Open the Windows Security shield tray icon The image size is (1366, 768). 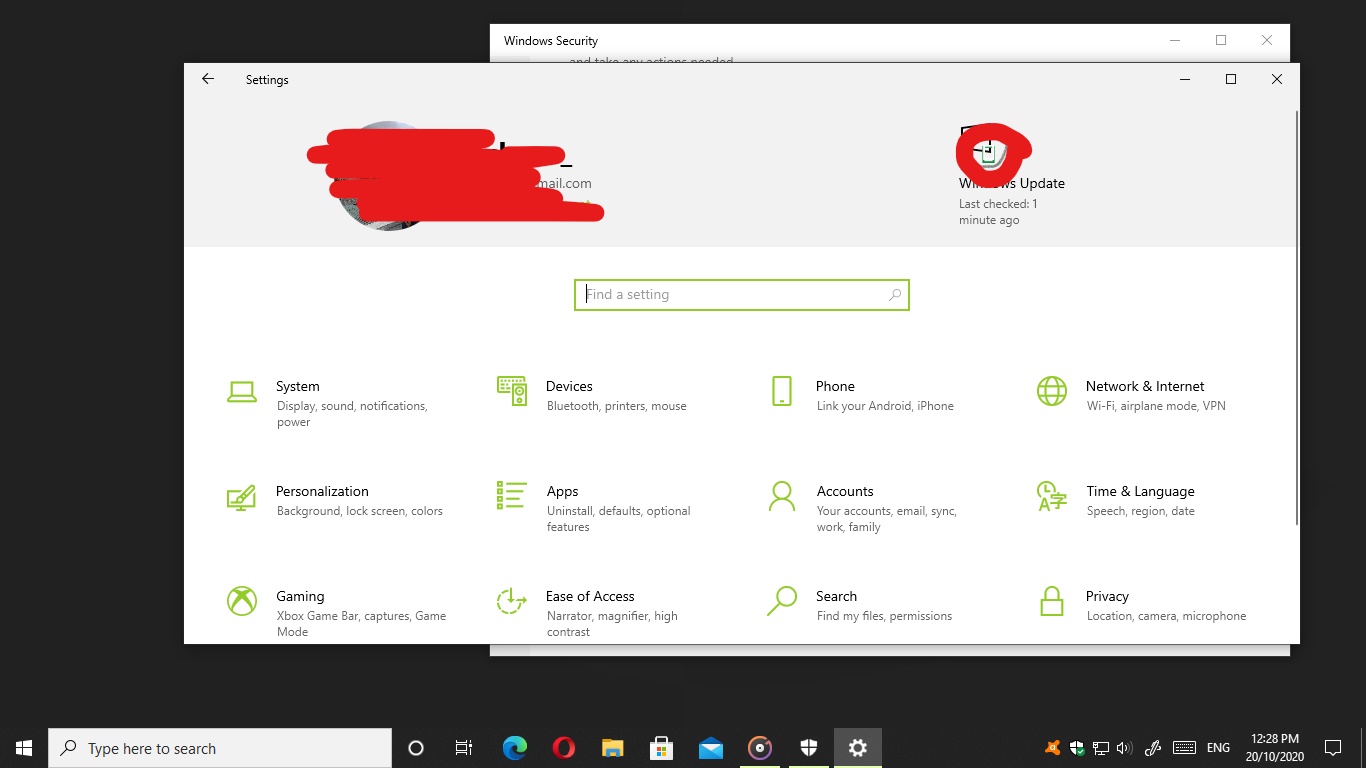(x=1077, y=748)
